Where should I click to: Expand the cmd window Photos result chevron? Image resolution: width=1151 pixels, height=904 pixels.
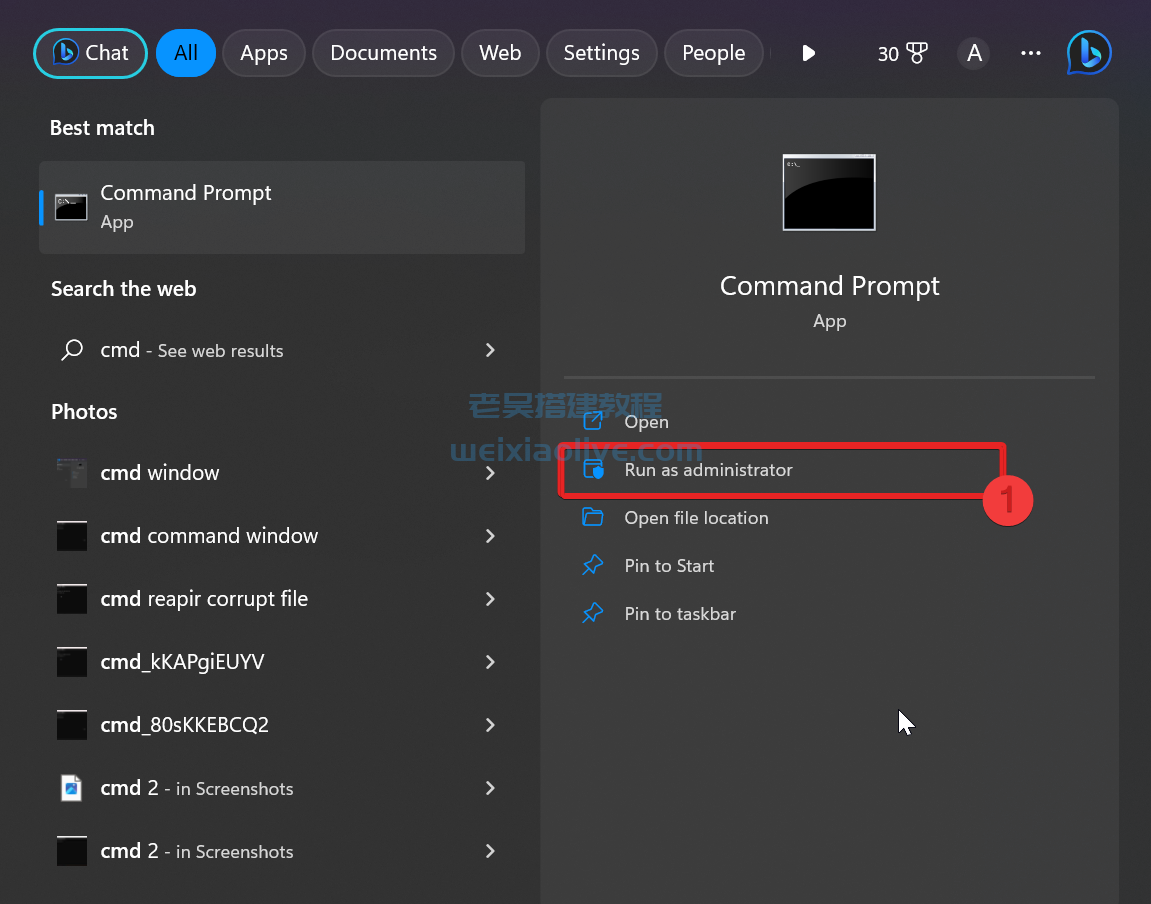tap(489, 473)
